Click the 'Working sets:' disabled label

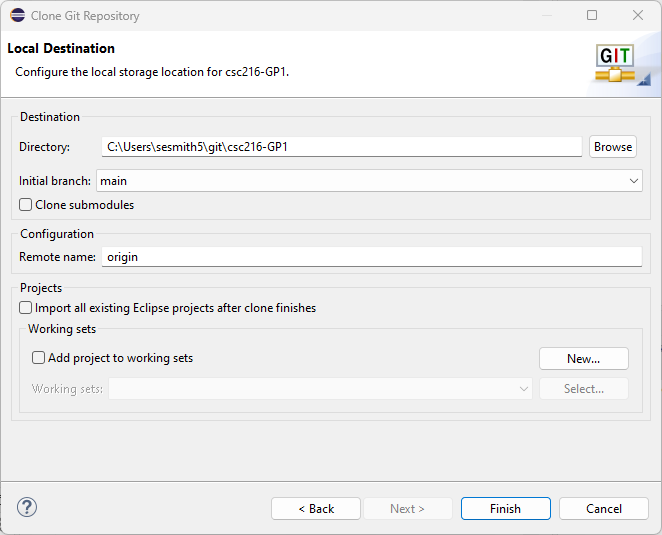(68, 388)
